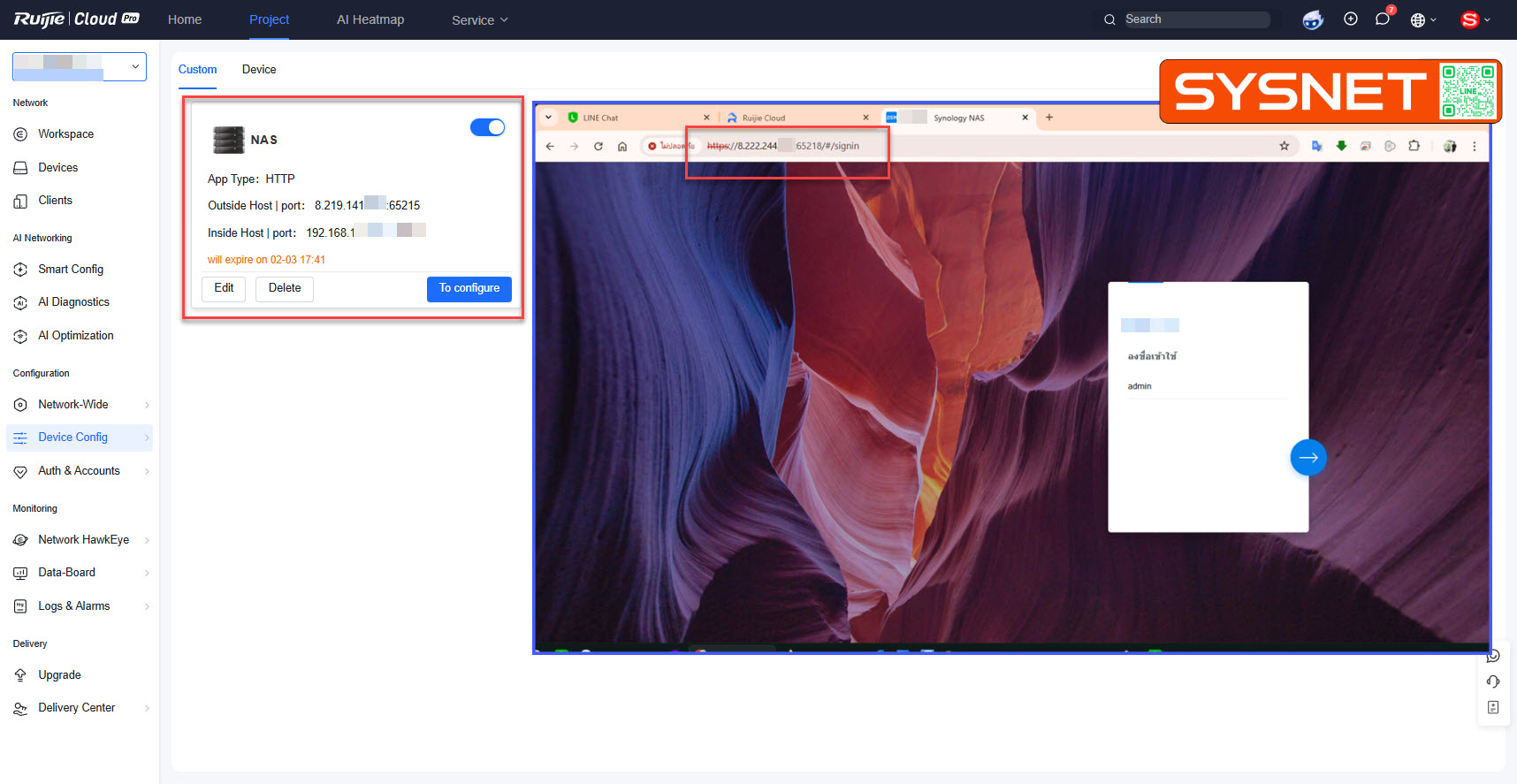1517x784 pixels.
Task: Select the Project menu item
Action: tap(269, 19)
